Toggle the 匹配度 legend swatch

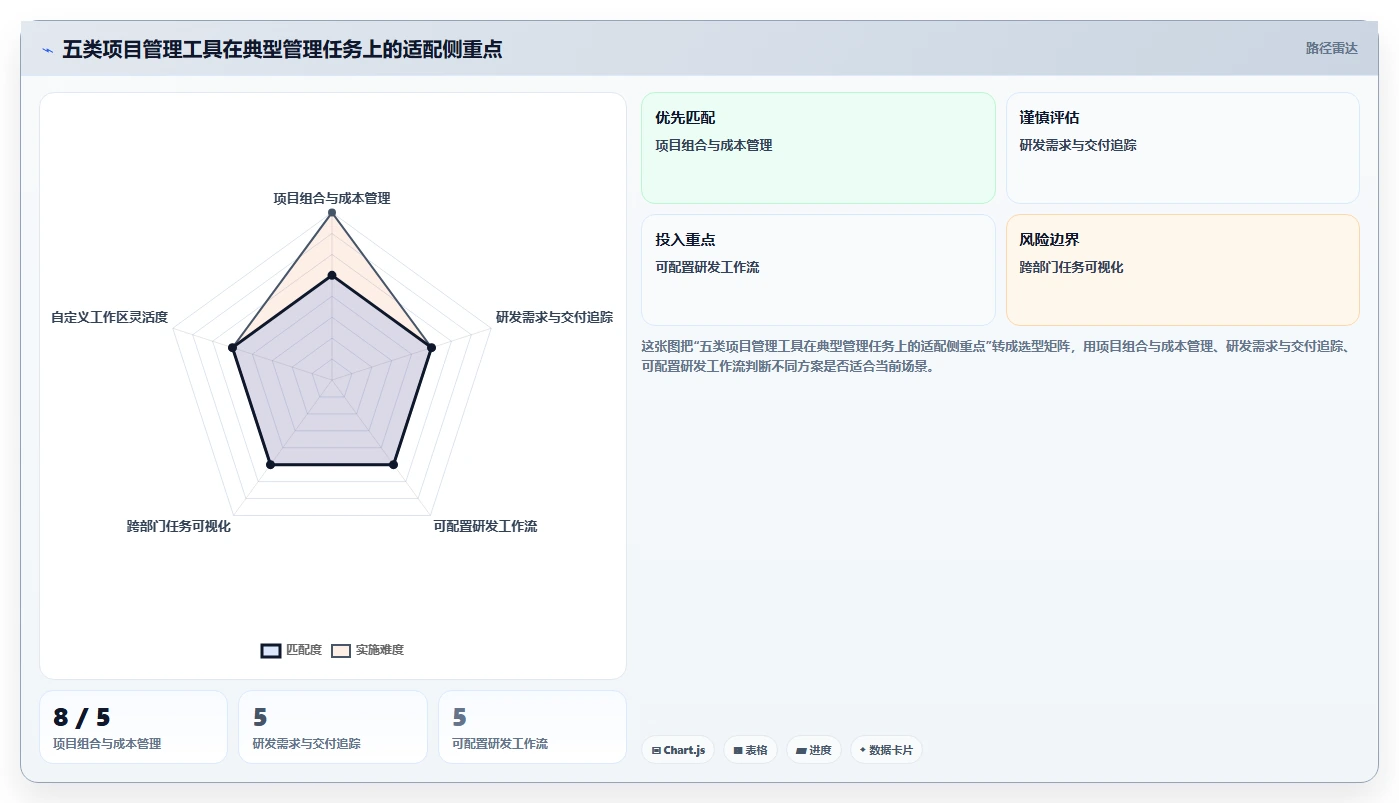coord(271,650)
